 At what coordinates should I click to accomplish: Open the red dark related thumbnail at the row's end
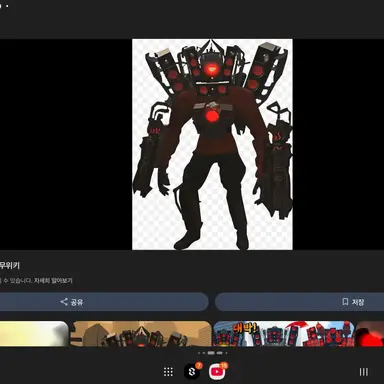[x=370, y=334]
